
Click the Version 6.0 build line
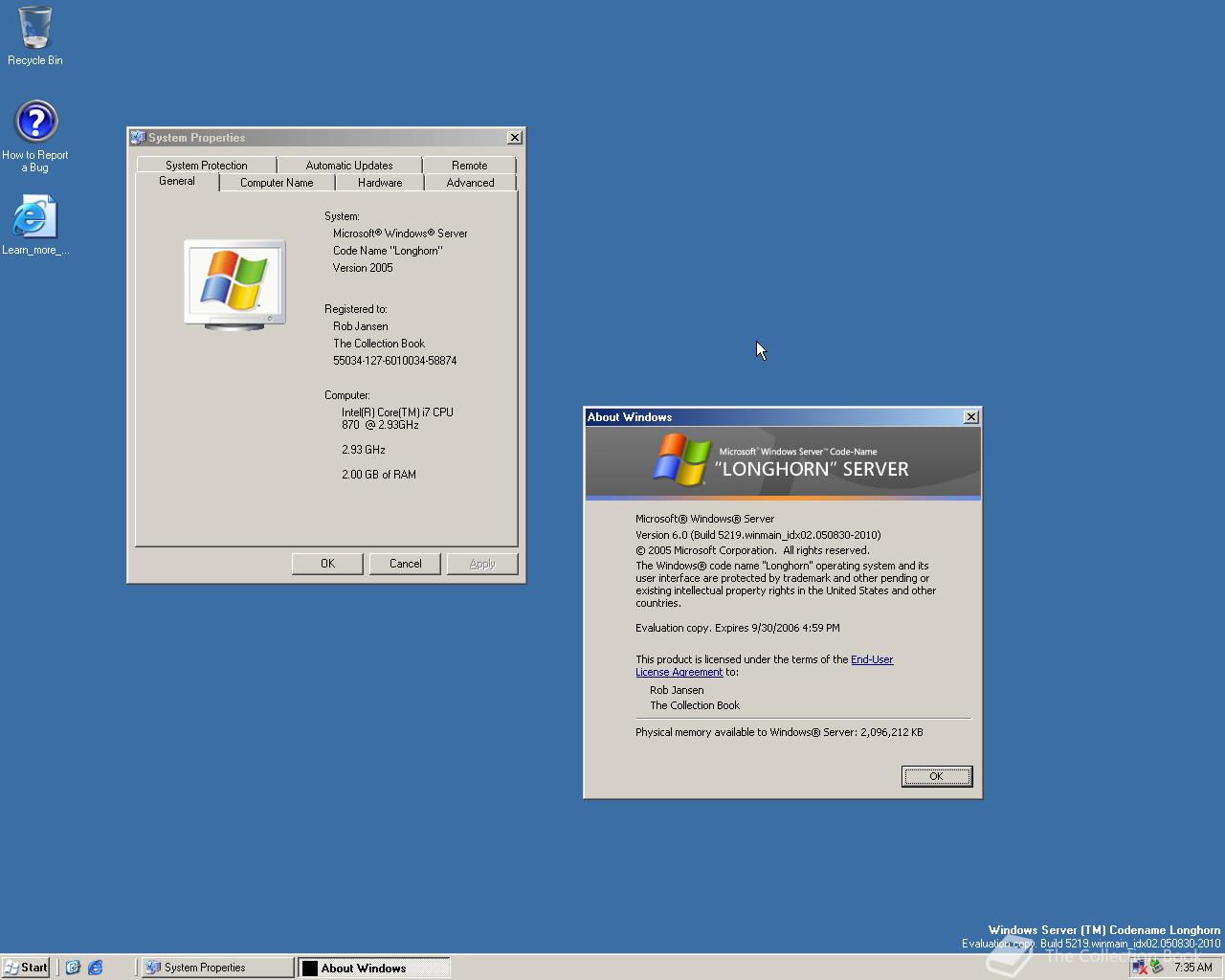click(x=758, y=535)
